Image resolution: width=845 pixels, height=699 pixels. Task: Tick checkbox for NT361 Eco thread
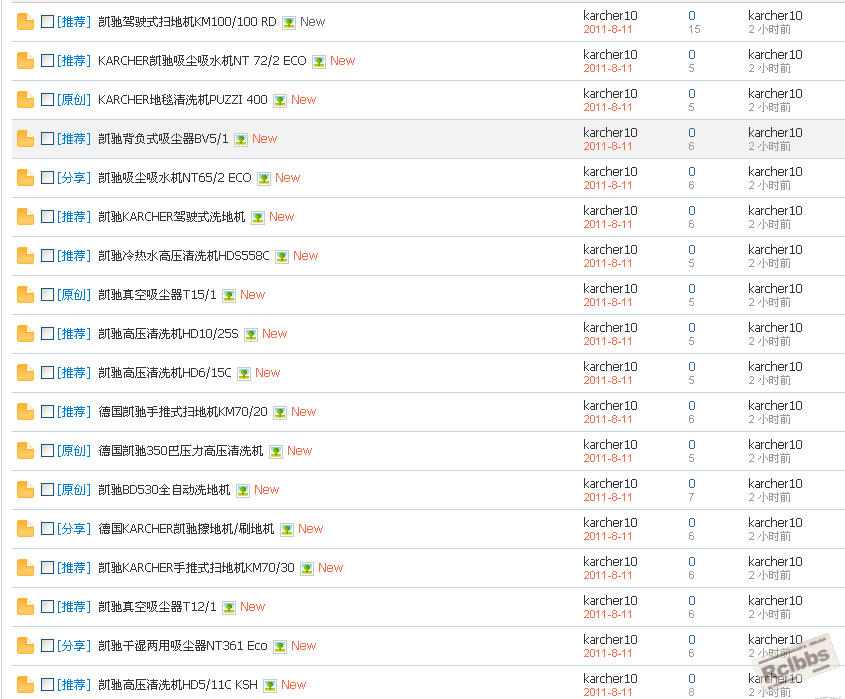(47, 645)
